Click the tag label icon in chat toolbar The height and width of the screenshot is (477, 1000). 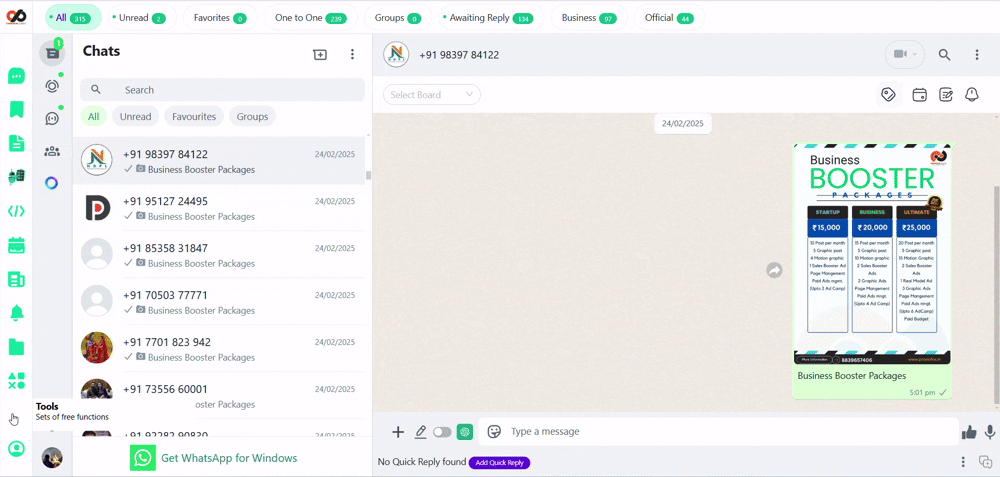[x=887, y=95]
